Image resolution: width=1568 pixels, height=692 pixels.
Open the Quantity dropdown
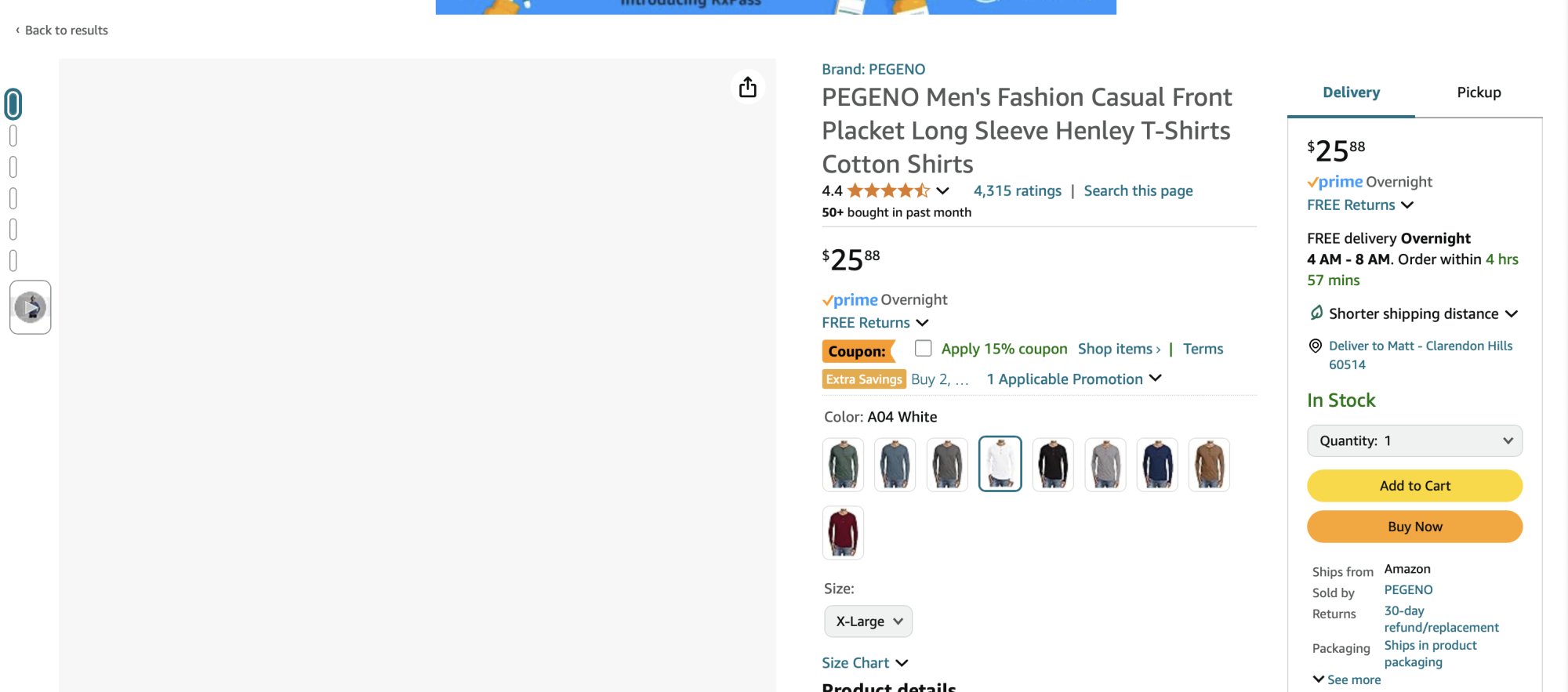point(1414,440)
